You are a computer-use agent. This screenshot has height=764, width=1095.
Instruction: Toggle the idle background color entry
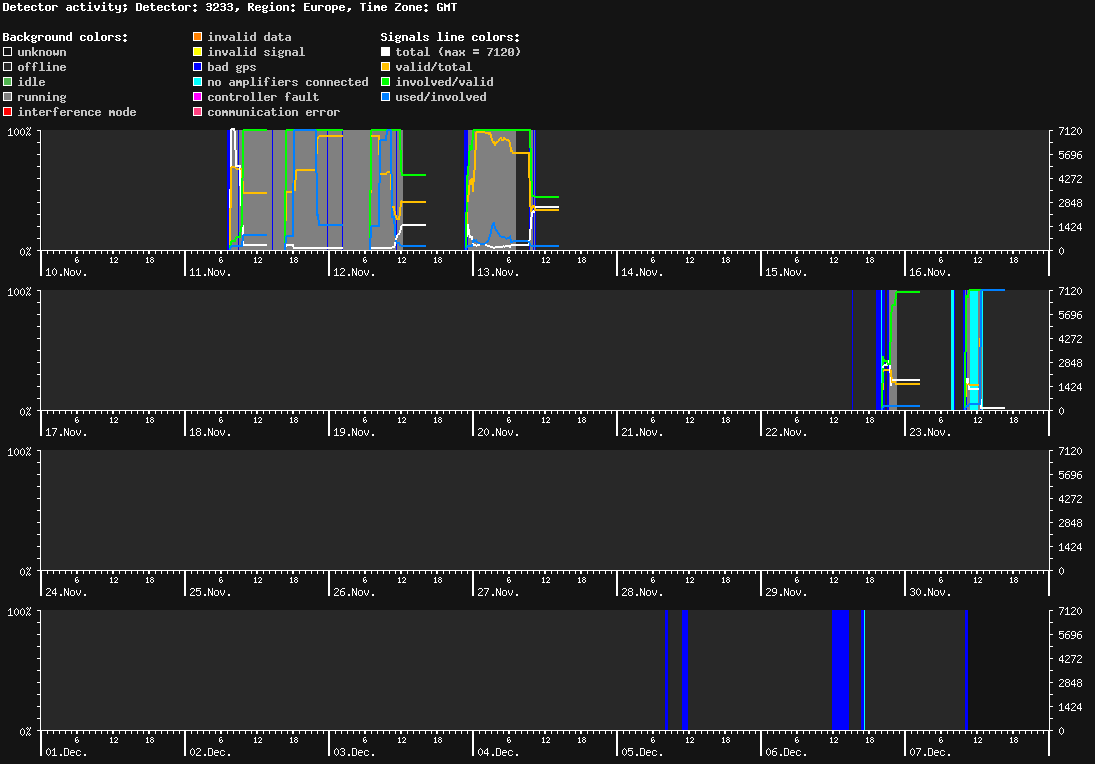(7, 81)
